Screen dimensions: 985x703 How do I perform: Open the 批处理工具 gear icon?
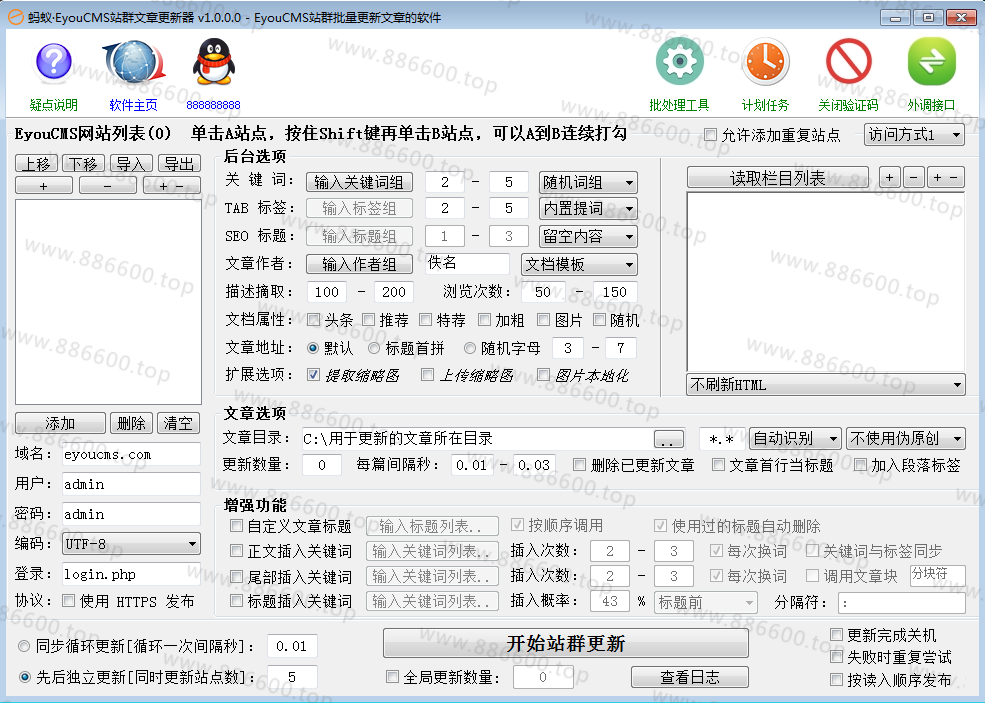(x=679, y=62)
